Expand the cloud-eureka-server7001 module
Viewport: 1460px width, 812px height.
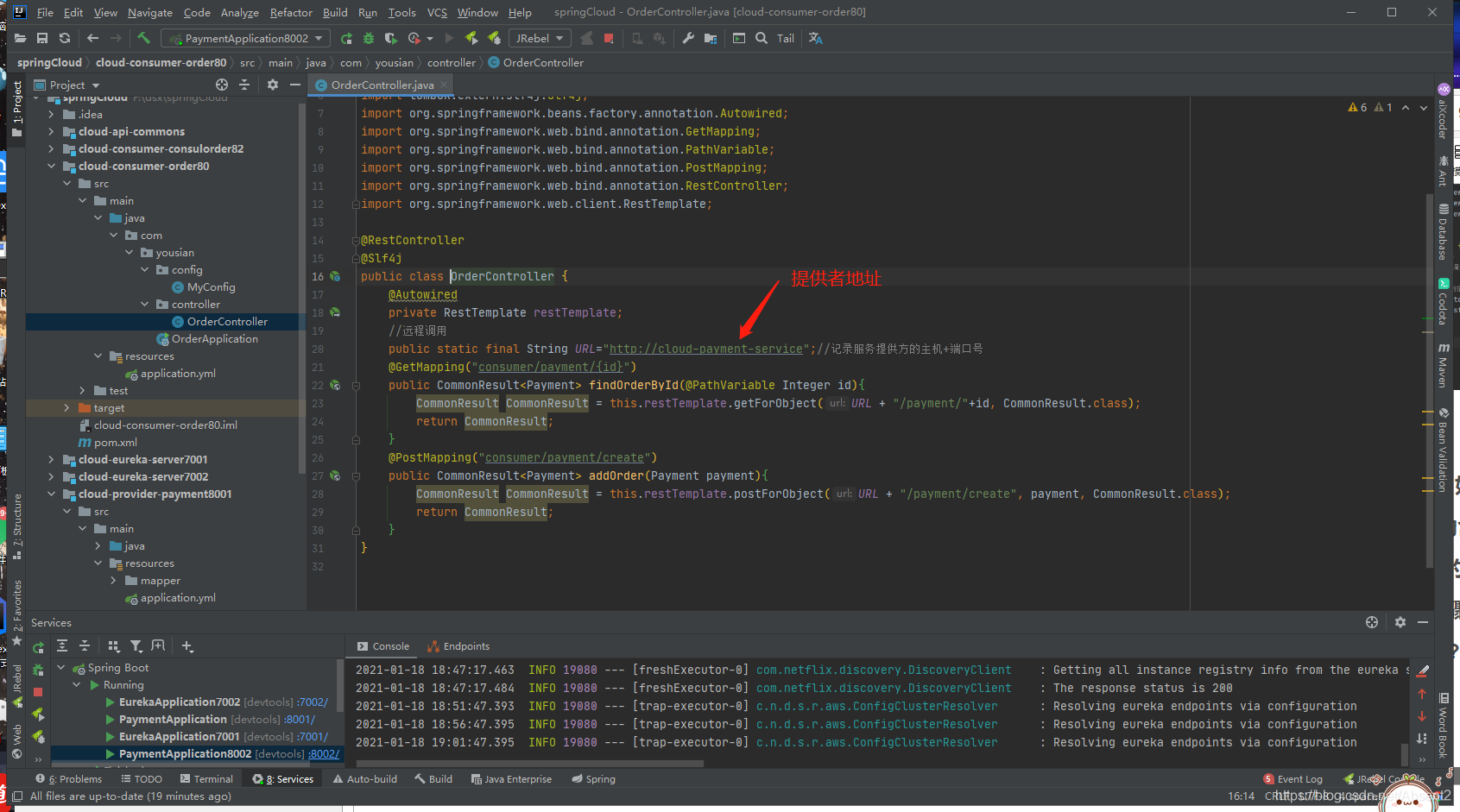[51, 459]
